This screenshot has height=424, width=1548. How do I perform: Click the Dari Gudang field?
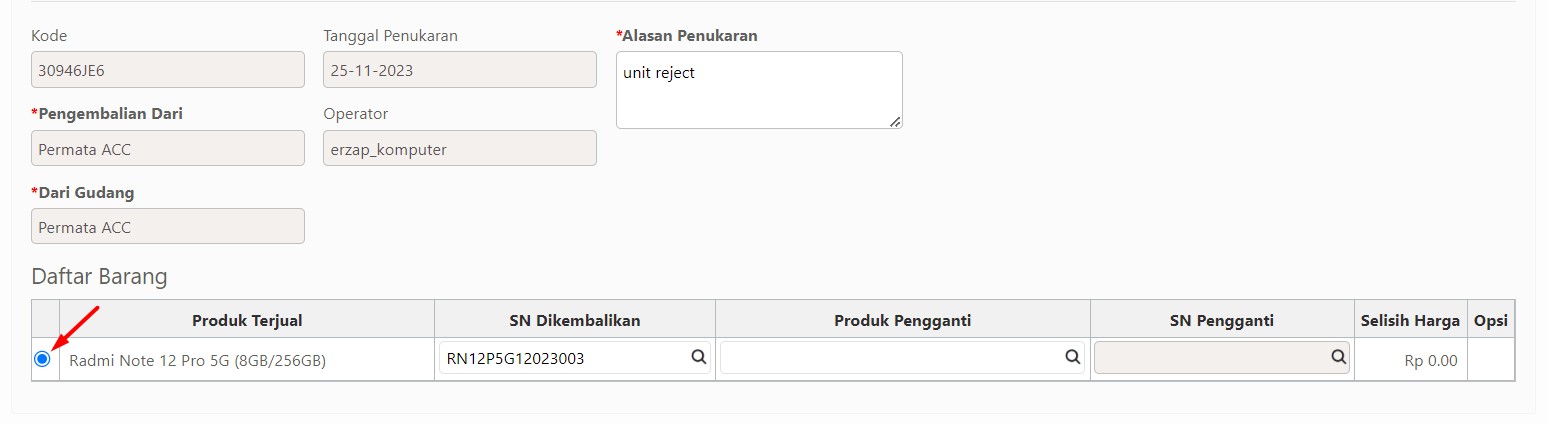click(168, 226)
